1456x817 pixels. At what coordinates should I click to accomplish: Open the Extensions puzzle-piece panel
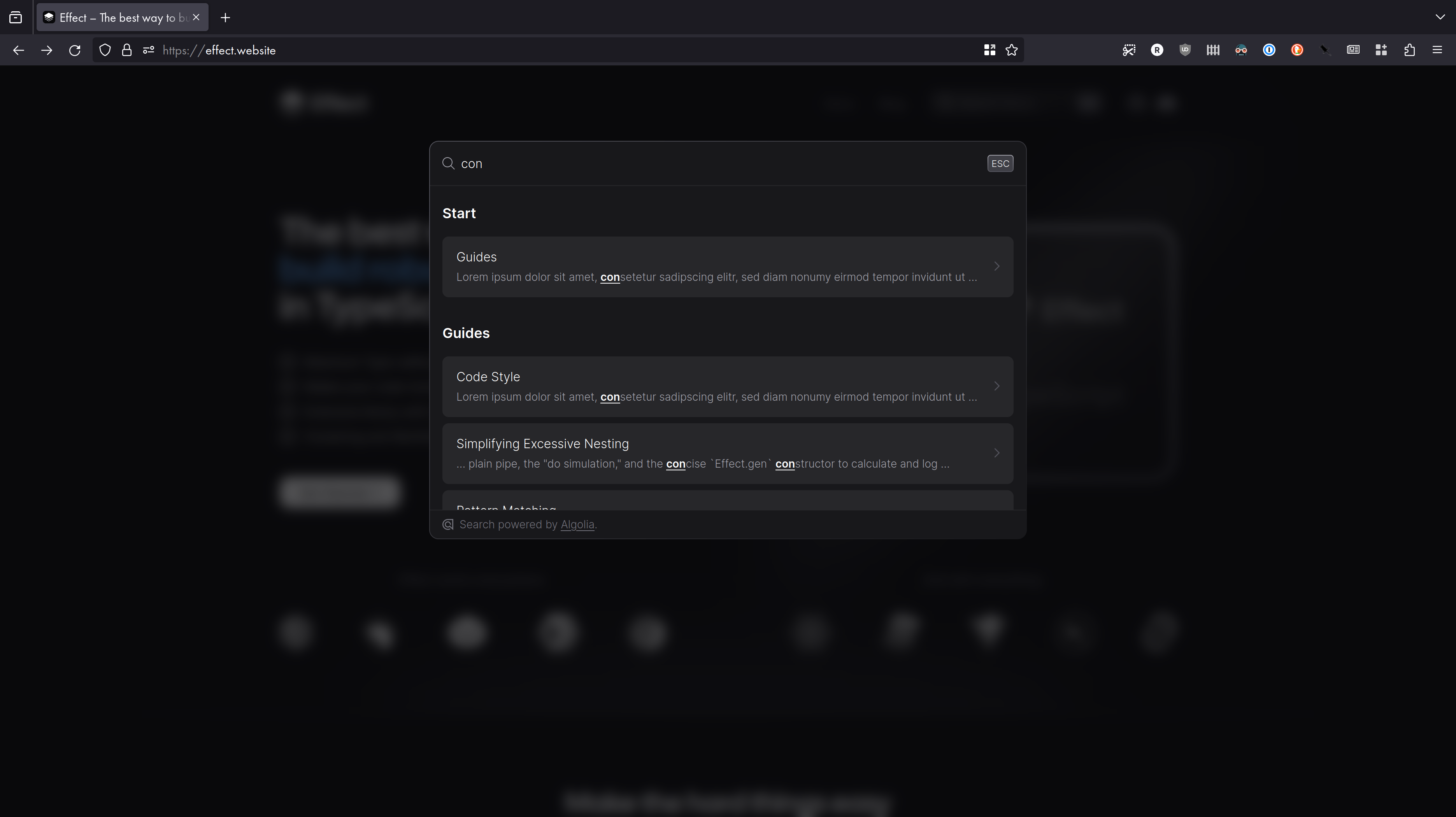click(1410, 50)
